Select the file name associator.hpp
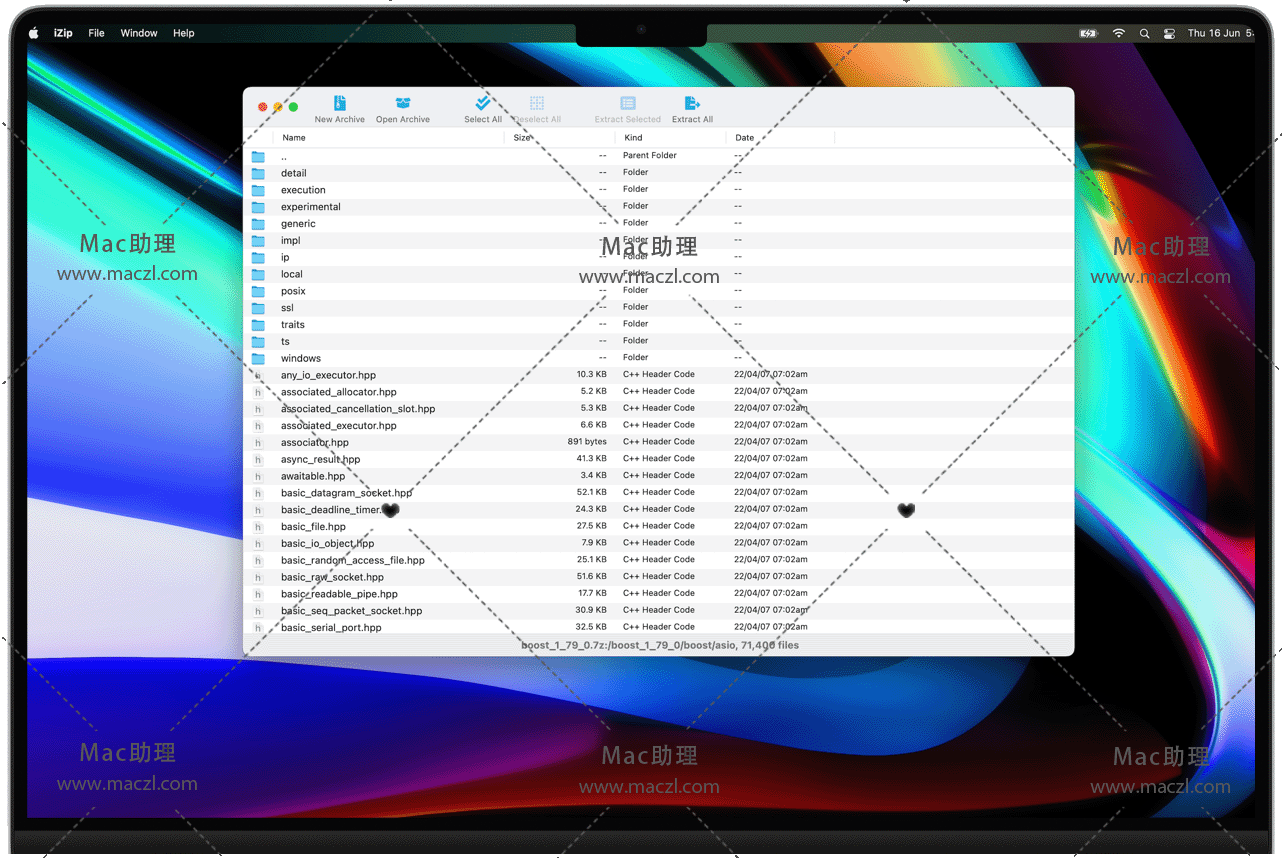Viewport: 1282px width, 858px height. (x=315, y=442)
